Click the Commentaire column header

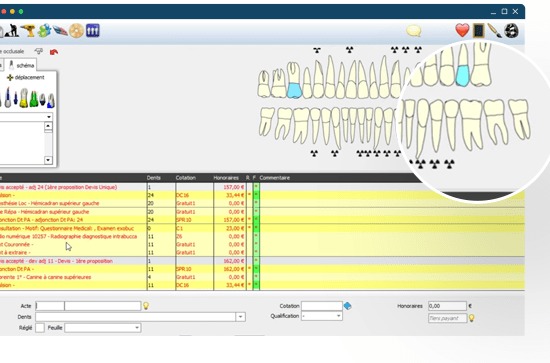[275, 178]
